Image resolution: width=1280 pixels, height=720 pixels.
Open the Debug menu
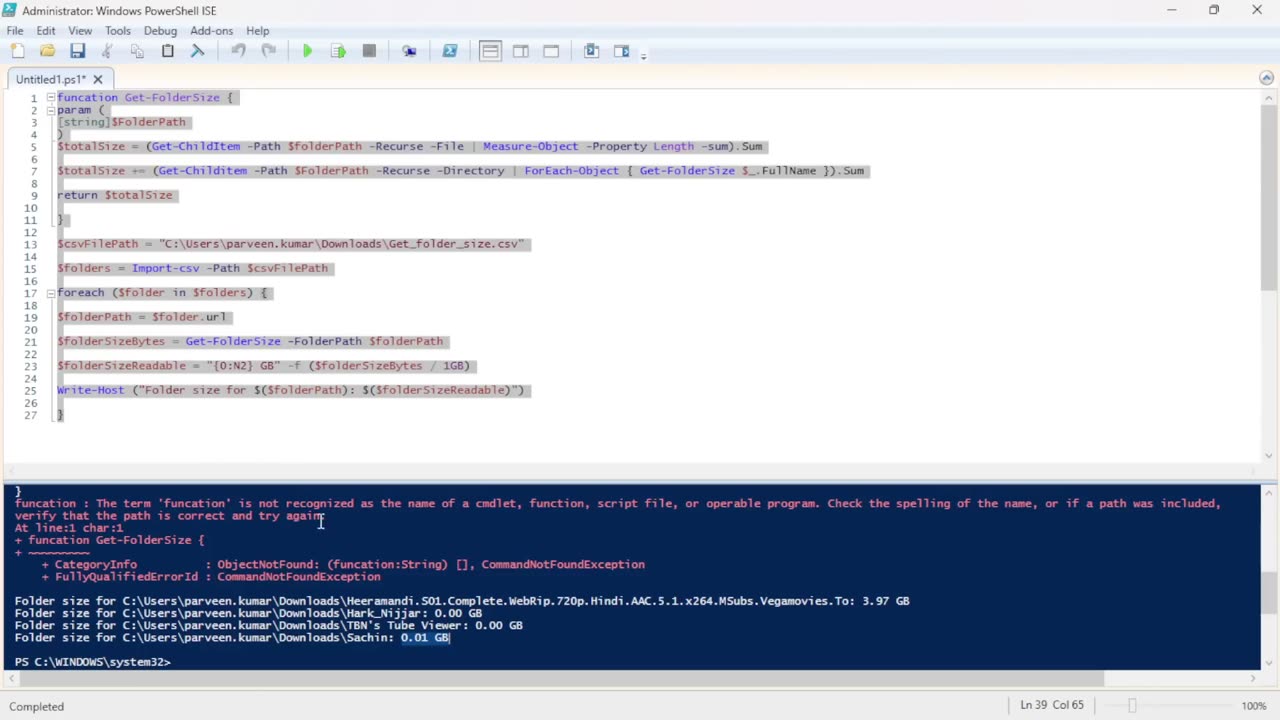[160, 31]
